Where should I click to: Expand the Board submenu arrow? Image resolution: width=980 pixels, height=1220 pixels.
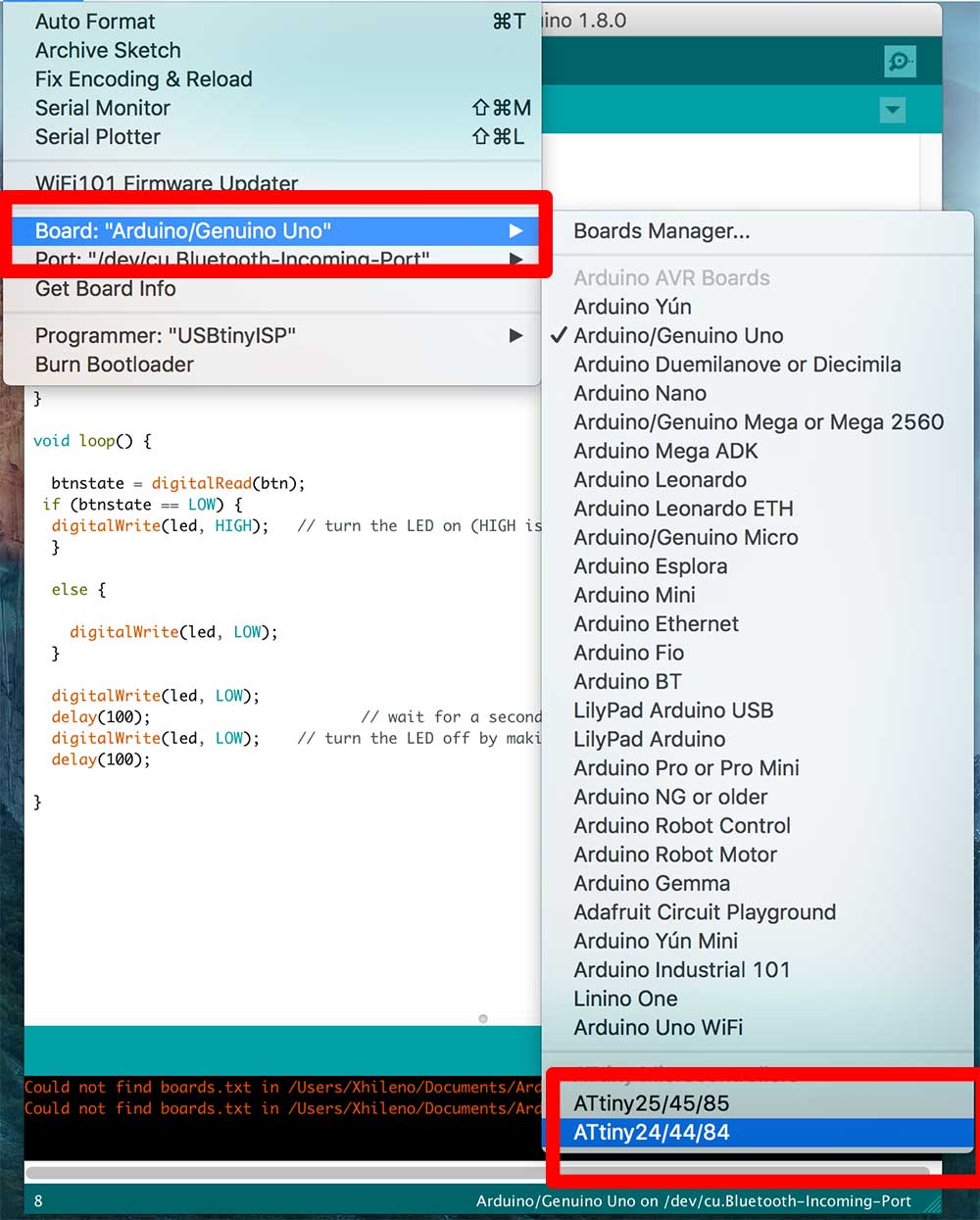click(x=515, y=231)
